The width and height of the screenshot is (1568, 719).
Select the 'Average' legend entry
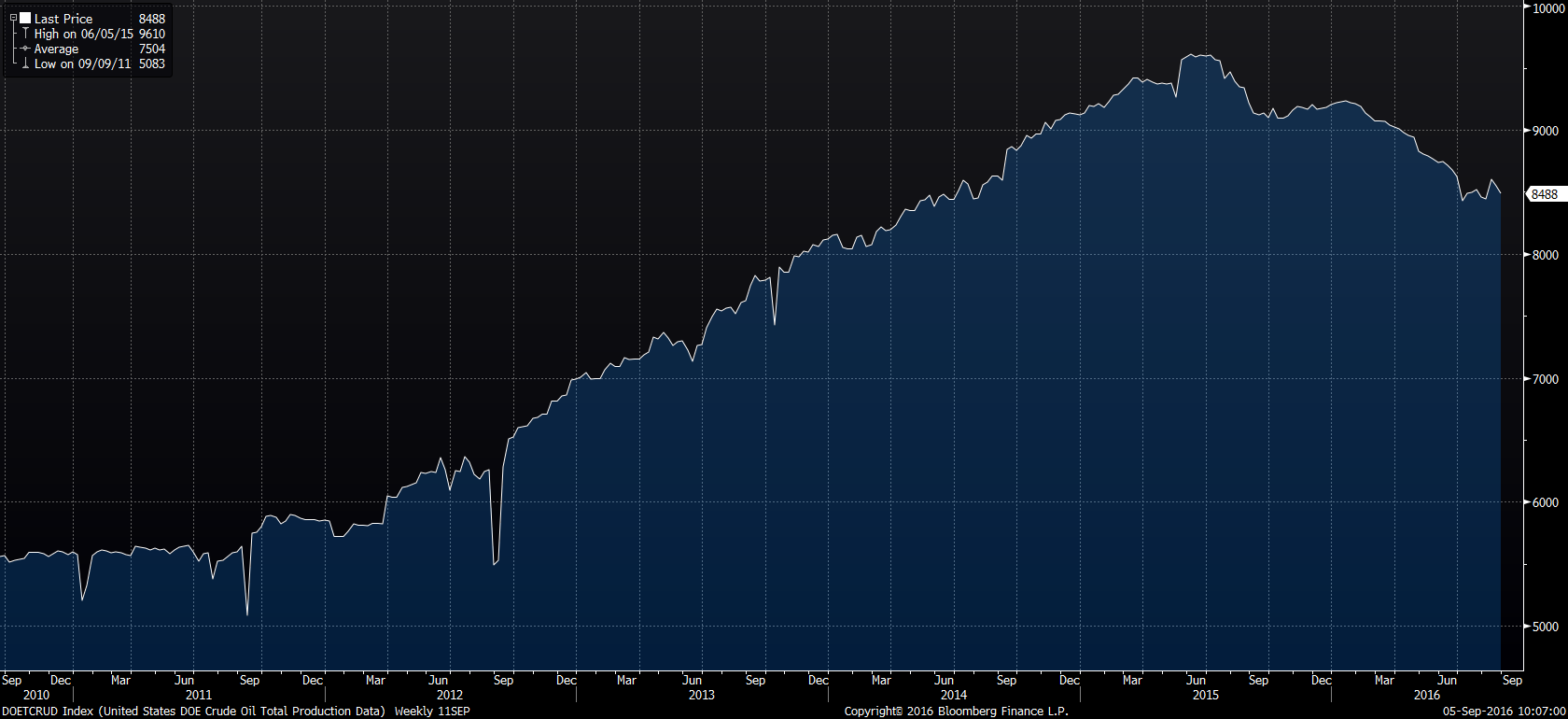pos(56,49)
